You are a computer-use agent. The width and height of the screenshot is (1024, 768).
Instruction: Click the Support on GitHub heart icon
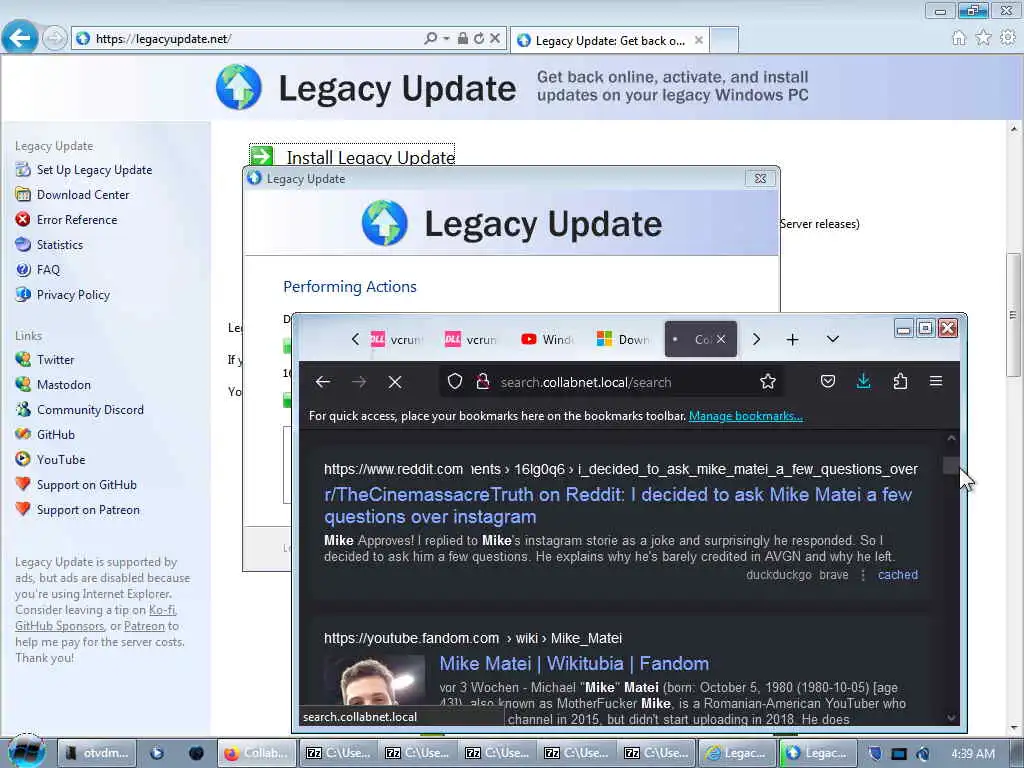(x=23, y=485)
